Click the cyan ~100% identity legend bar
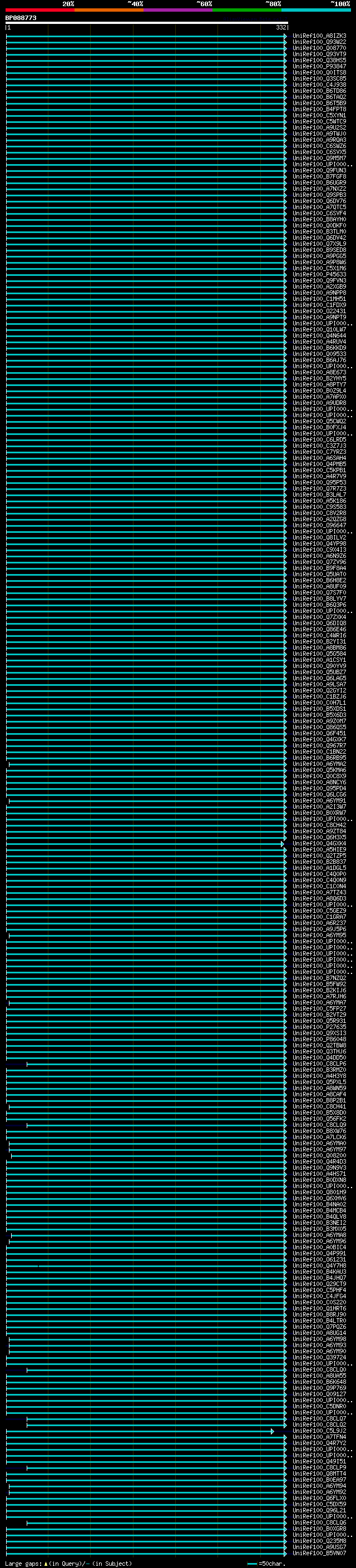This screenshot has height=1568, width=356. pos(316,11)
